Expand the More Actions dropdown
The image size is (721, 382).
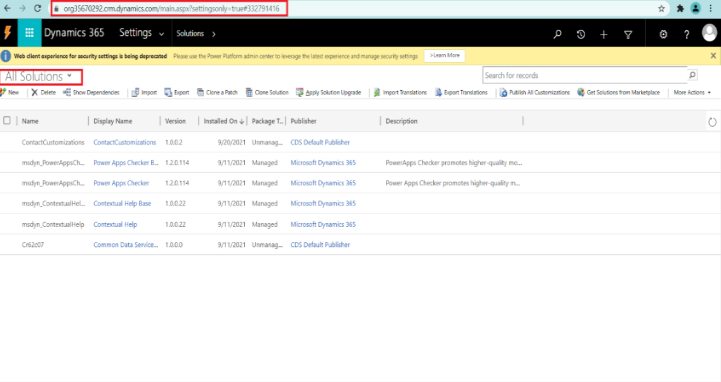692,92
